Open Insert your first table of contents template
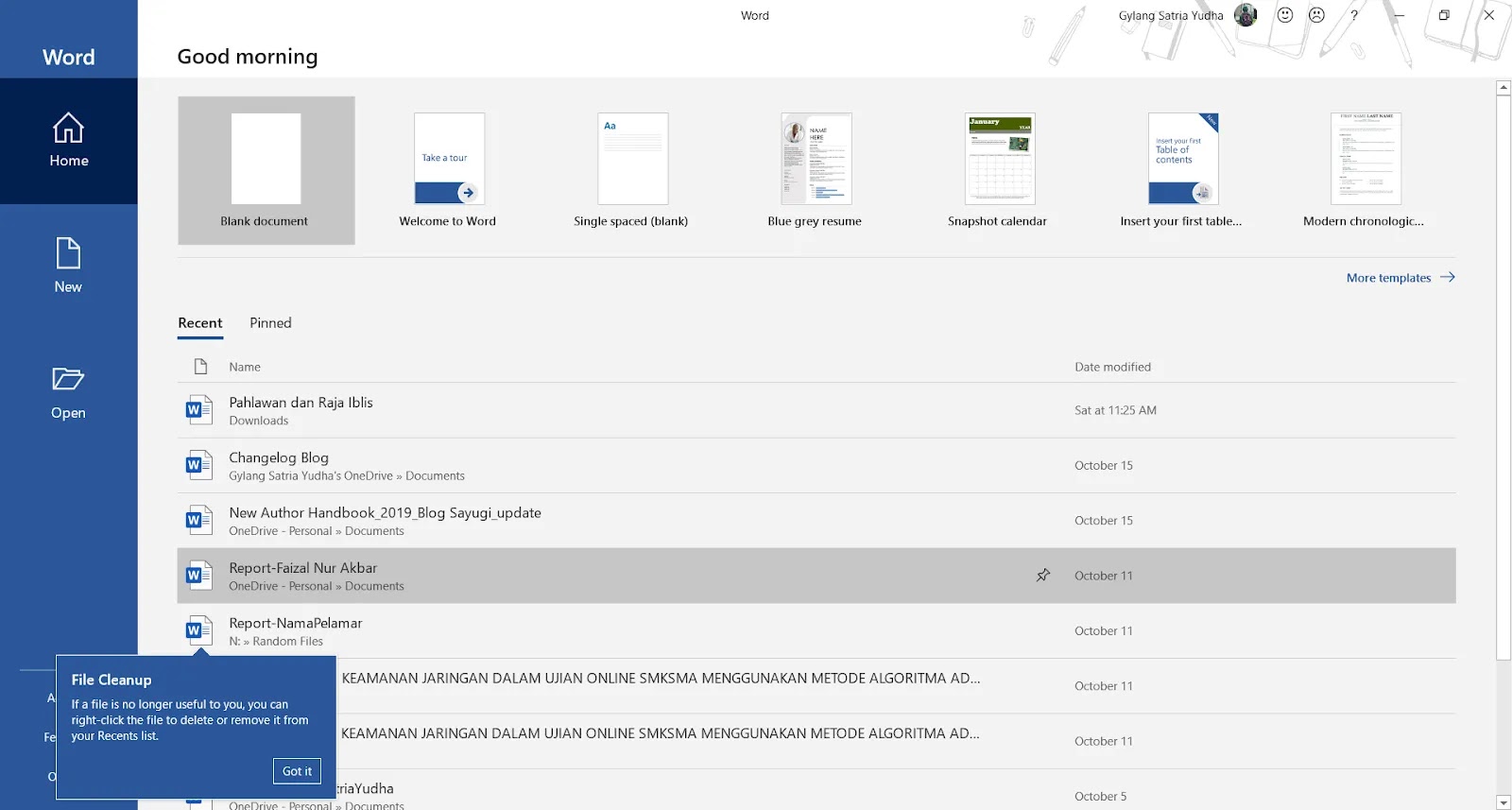The height and width of the screenshot is (810, 1512). 1181,170
